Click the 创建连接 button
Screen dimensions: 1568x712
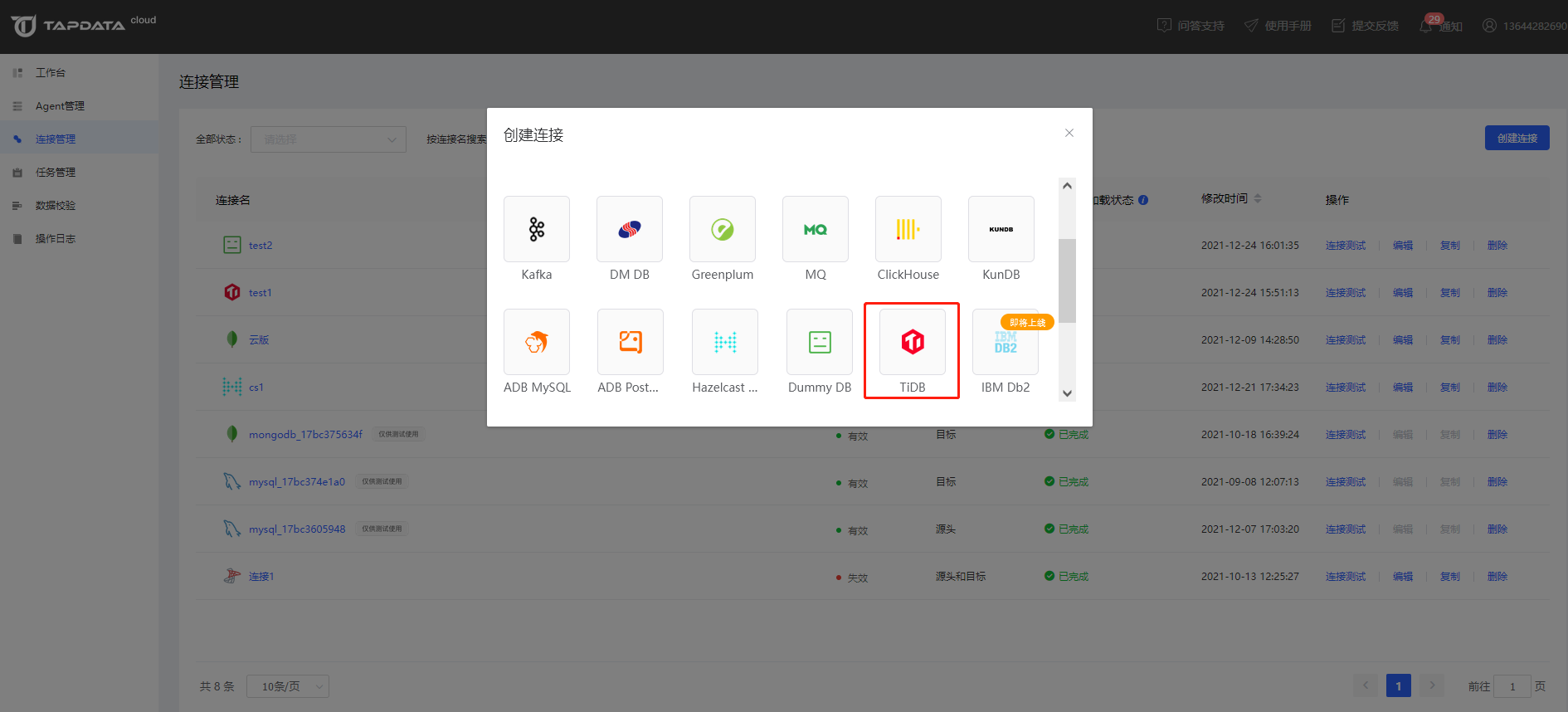point(1517,138)
